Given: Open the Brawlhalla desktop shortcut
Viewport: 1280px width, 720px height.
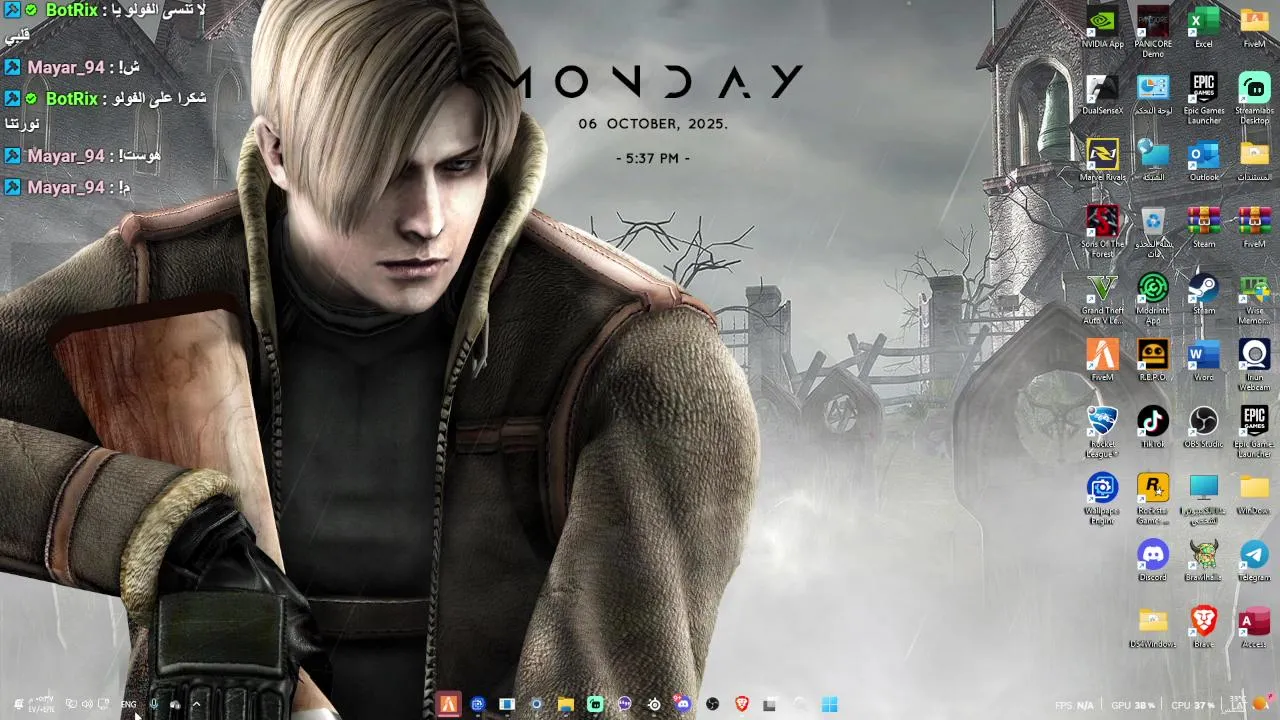Looking at the screenshot, I should pos(1203,560).
